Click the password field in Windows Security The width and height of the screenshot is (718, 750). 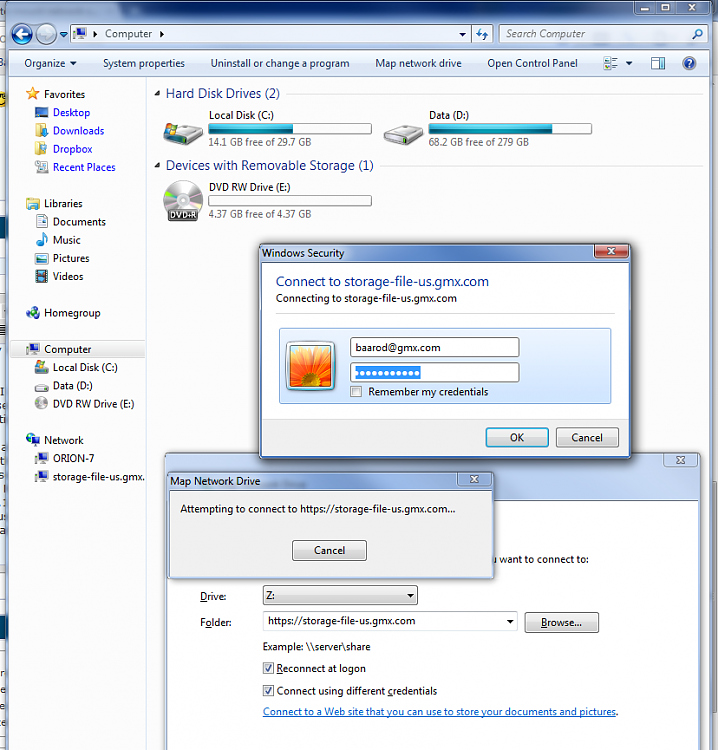[x=434, y=372]
